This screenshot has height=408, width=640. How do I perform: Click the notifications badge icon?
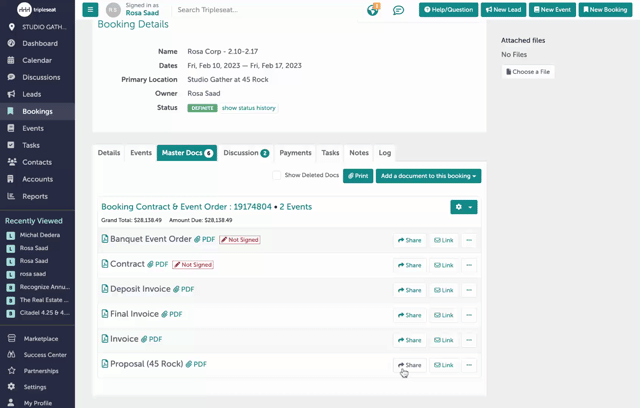(x=373, y=10)
